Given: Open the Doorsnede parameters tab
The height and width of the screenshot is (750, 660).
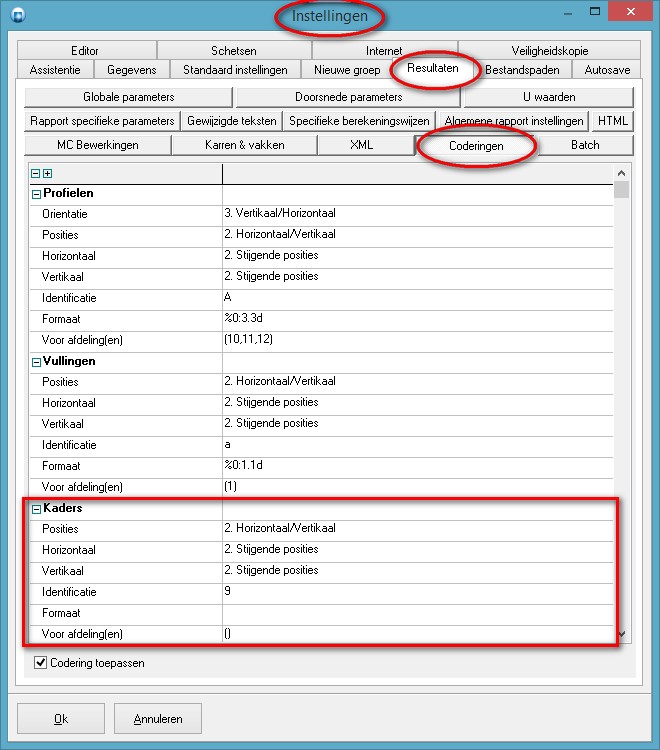Looking at the screenshot, I should coord(348,97).
